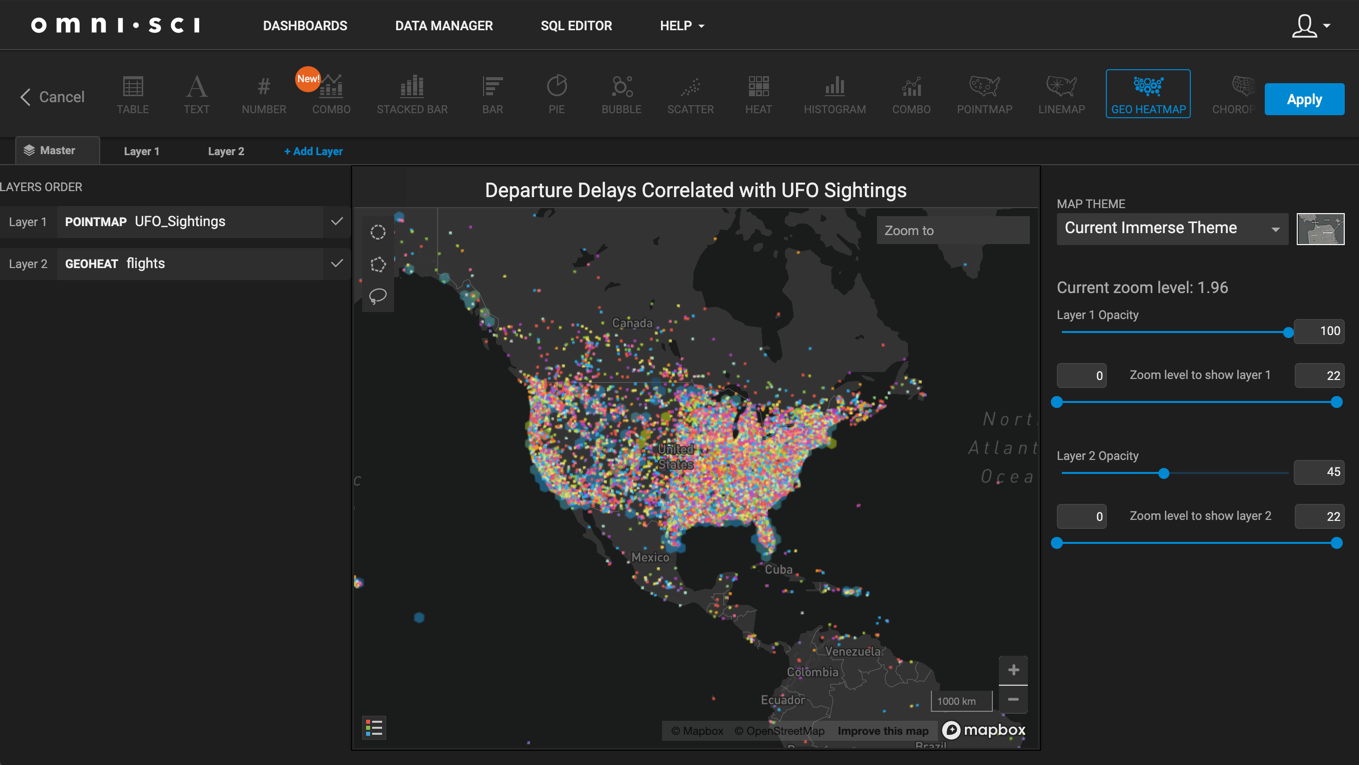Screen dimensions: 1359x765
Task: Open the Map Theme dropdown
Action: (x=1172, y=229)
